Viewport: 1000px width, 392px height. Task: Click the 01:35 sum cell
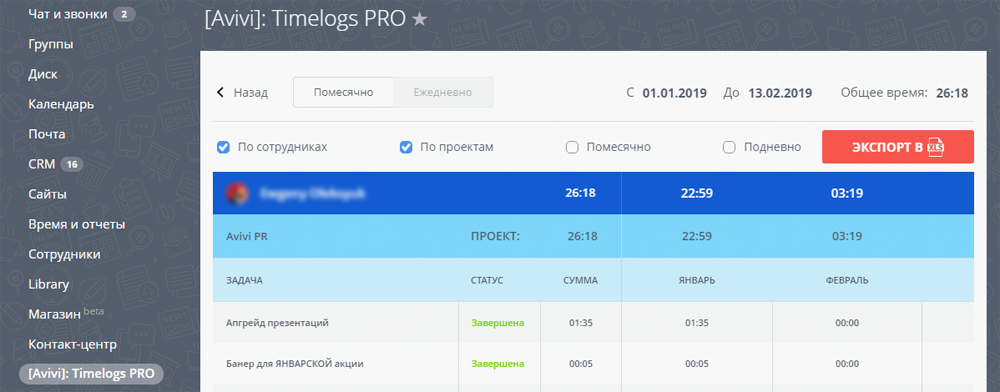point(581,323)
